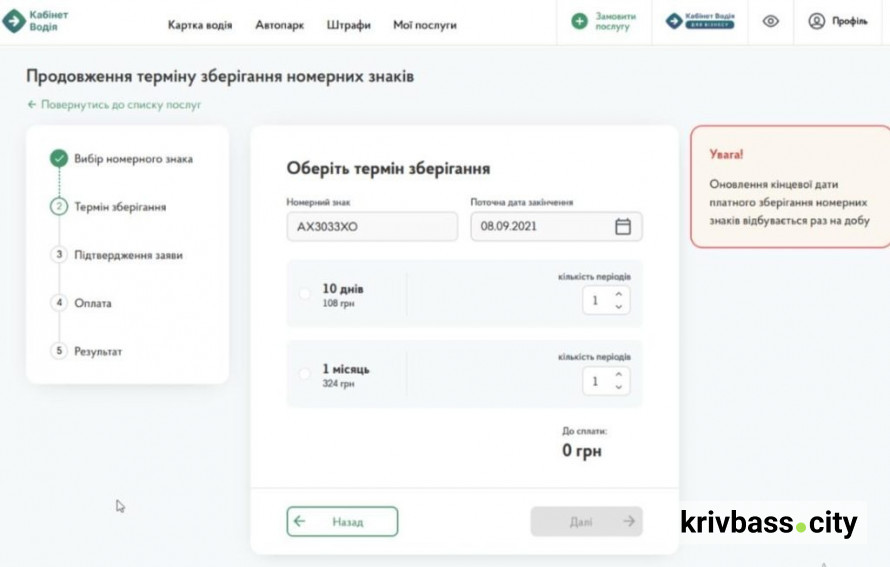Click the Кабінет Водія для бізнесу badge

[700, 21]
